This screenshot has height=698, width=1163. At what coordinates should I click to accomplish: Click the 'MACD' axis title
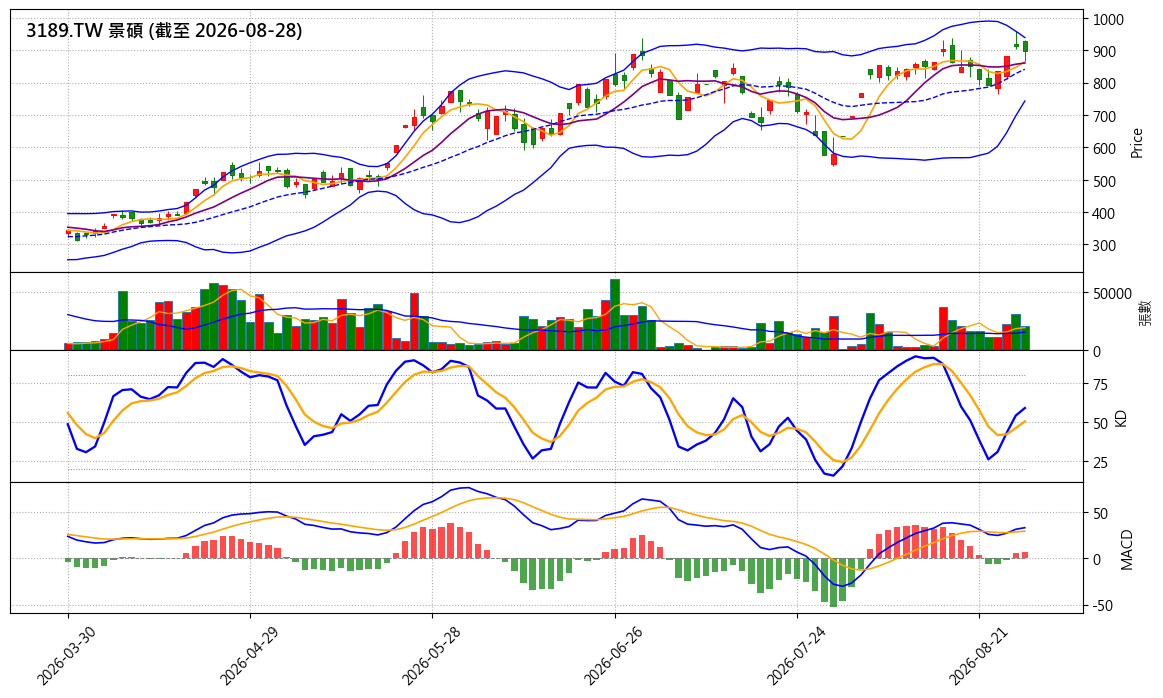tap(1127, 550)
